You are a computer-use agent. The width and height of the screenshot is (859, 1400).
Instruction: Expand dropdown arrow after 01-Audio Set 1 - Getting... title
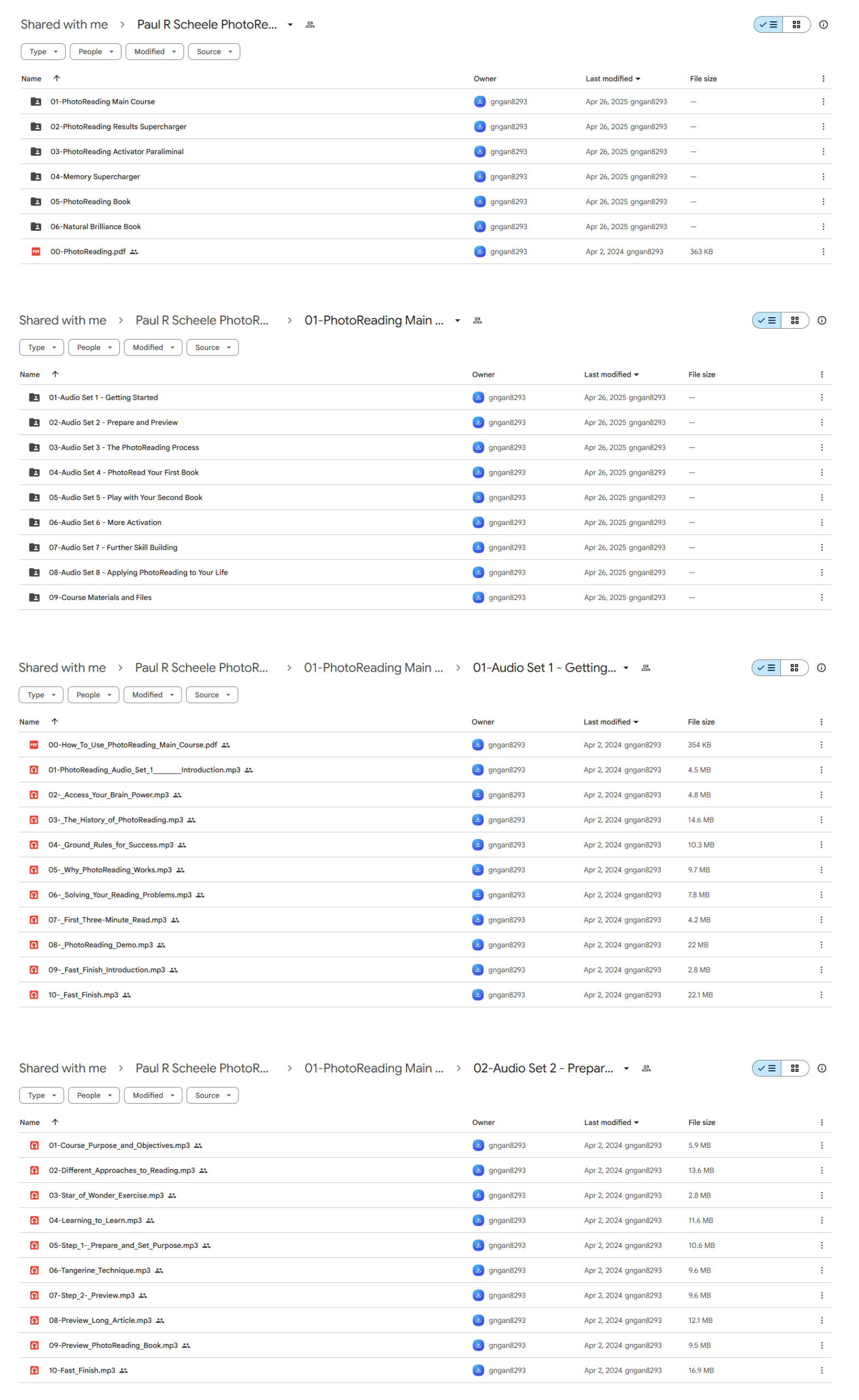pyautogui.click(x=625, y=668)
